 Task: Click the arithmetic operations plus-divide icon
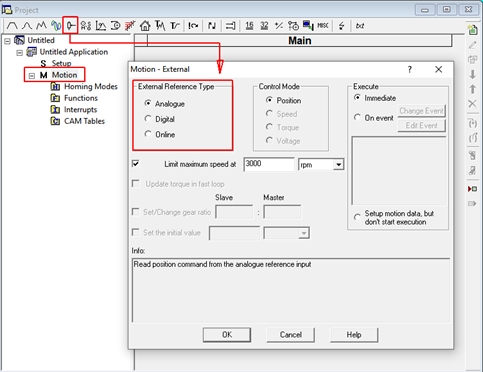[x=279, y=26]
